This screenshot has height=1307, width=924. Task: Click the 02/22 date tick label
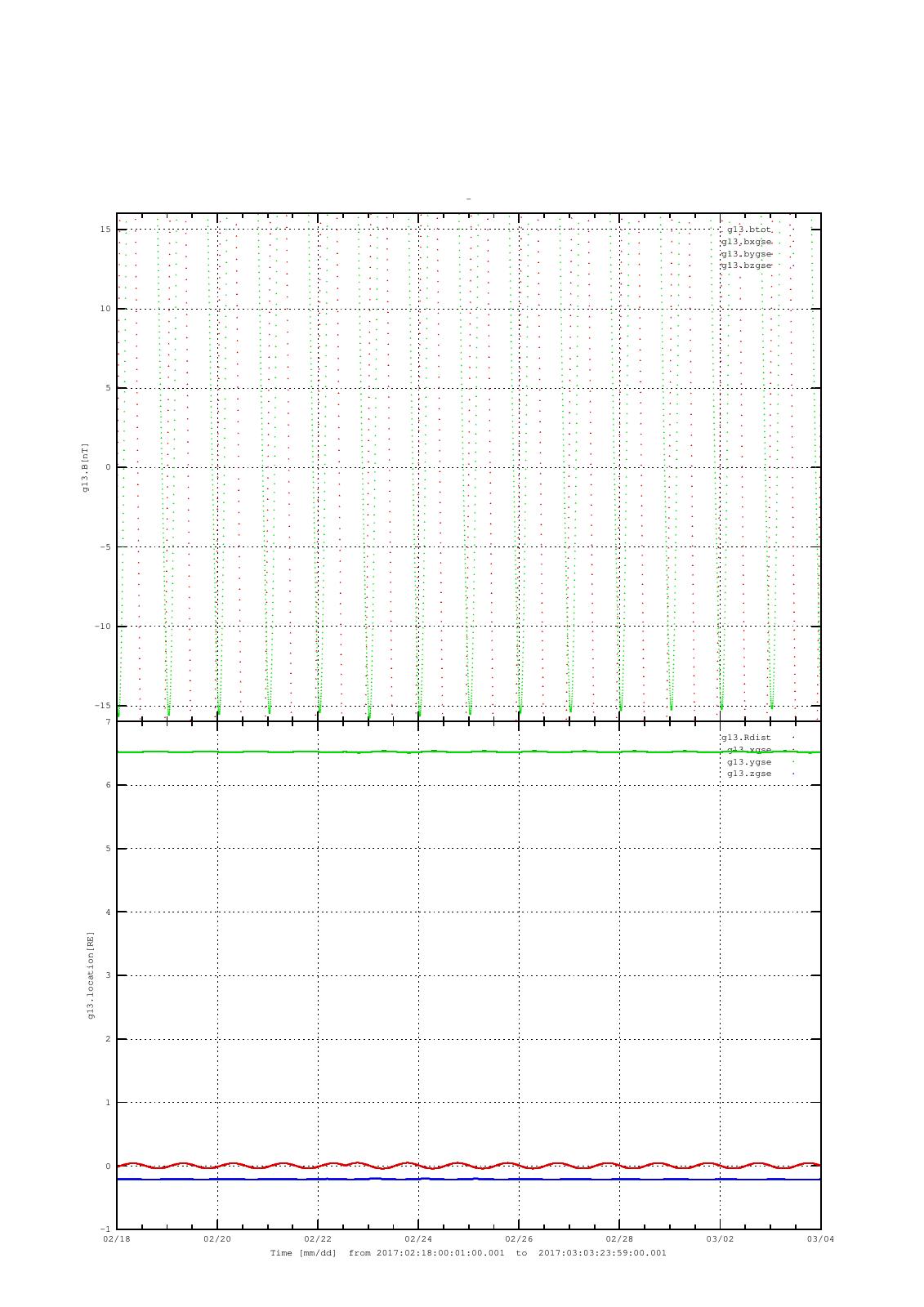(x=318, y=1238)
